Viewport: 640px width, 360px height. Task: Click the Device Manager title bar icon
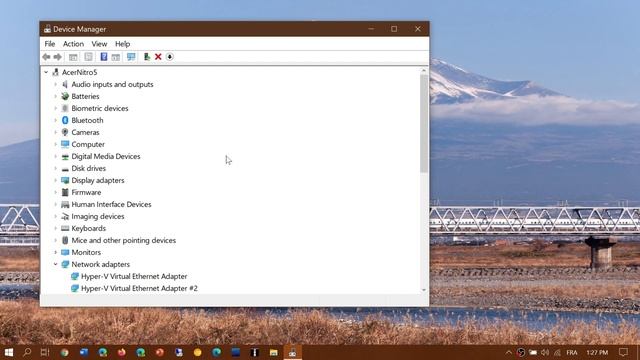pyautogui.click(x=47, y=29)
